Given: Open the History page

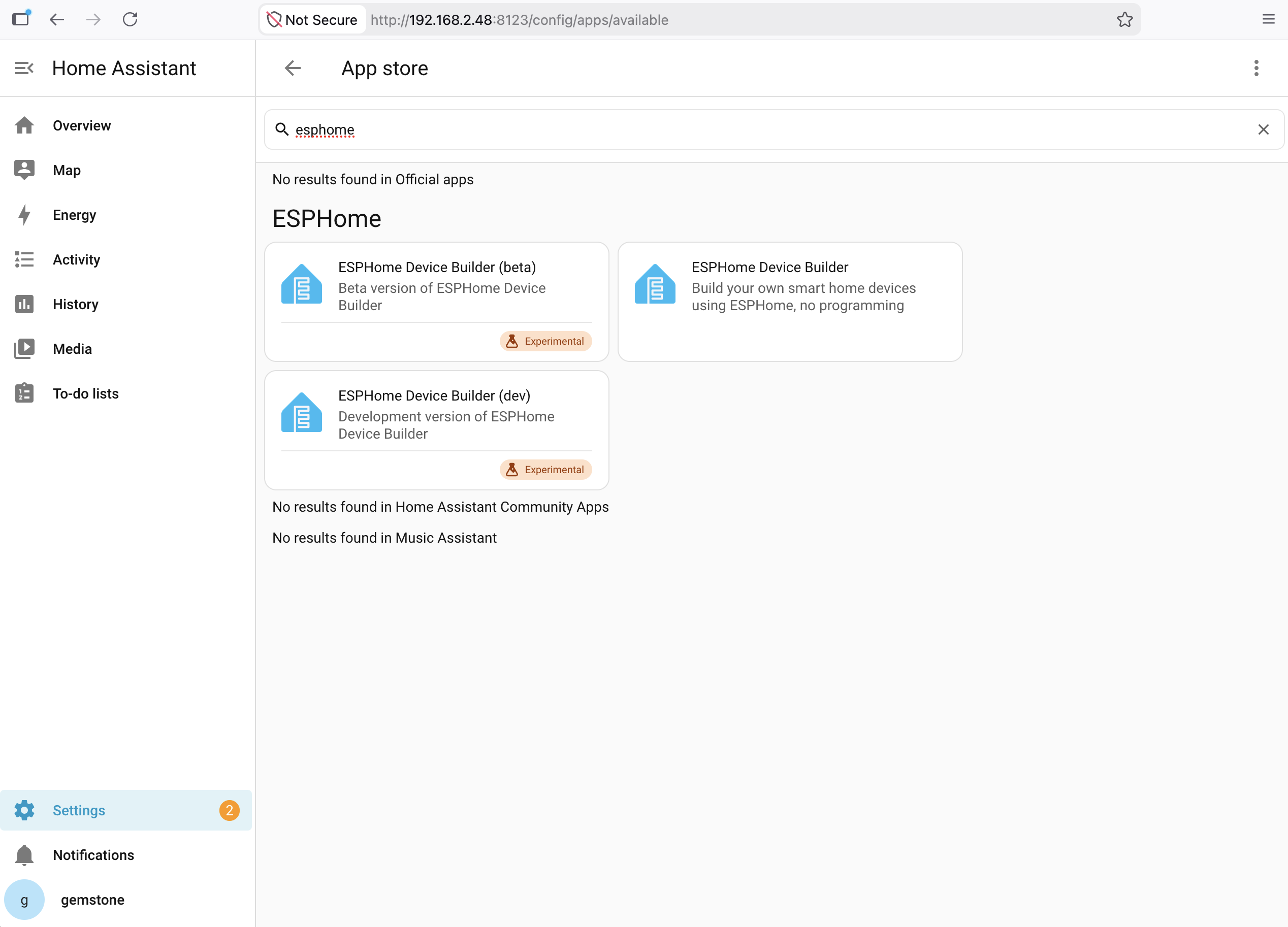Looking at the screenshot, I should click(125, 304).
